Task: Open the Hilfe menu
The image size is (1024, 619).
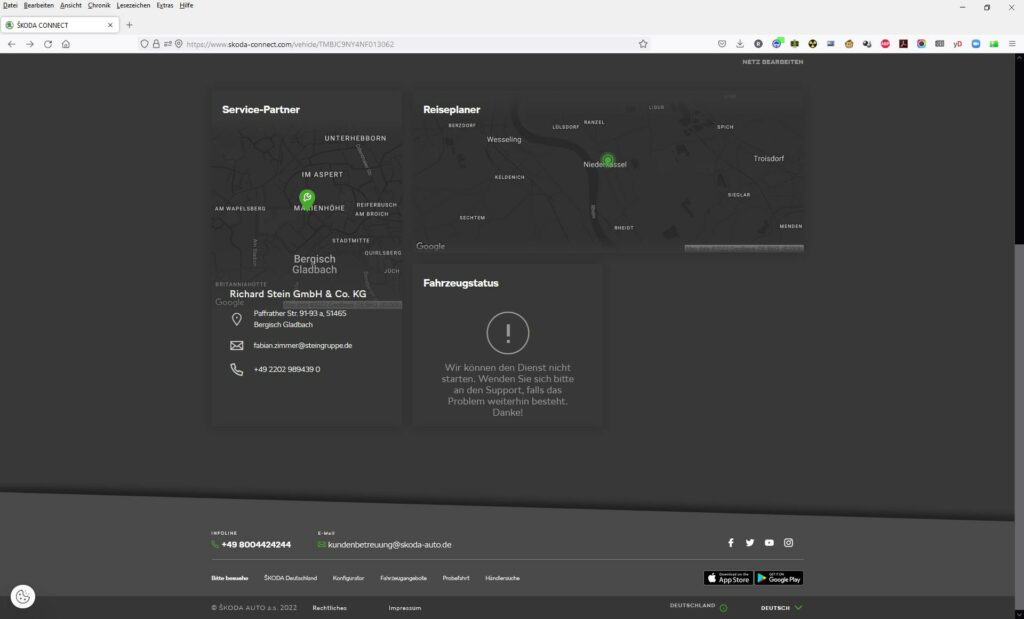Action: [x=186, y=5]
